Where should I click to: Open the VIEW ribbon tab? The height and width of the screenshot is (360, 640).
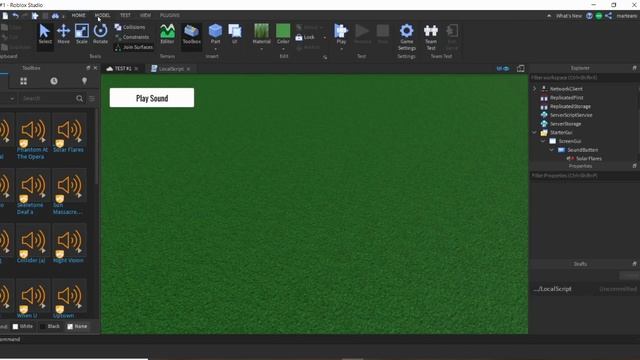click(145, 15)
